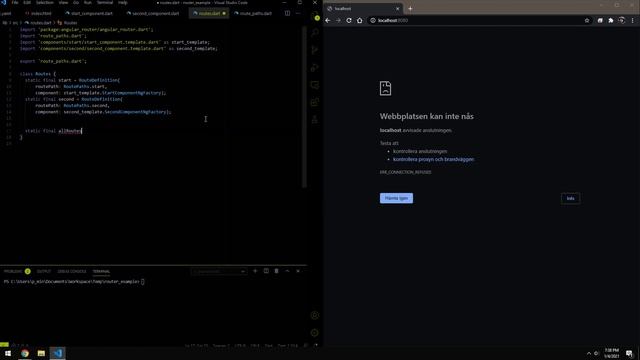Viewport: 640px width, 360px height.
Task: Switch to the Output panel tab
Action: point(44,271)
